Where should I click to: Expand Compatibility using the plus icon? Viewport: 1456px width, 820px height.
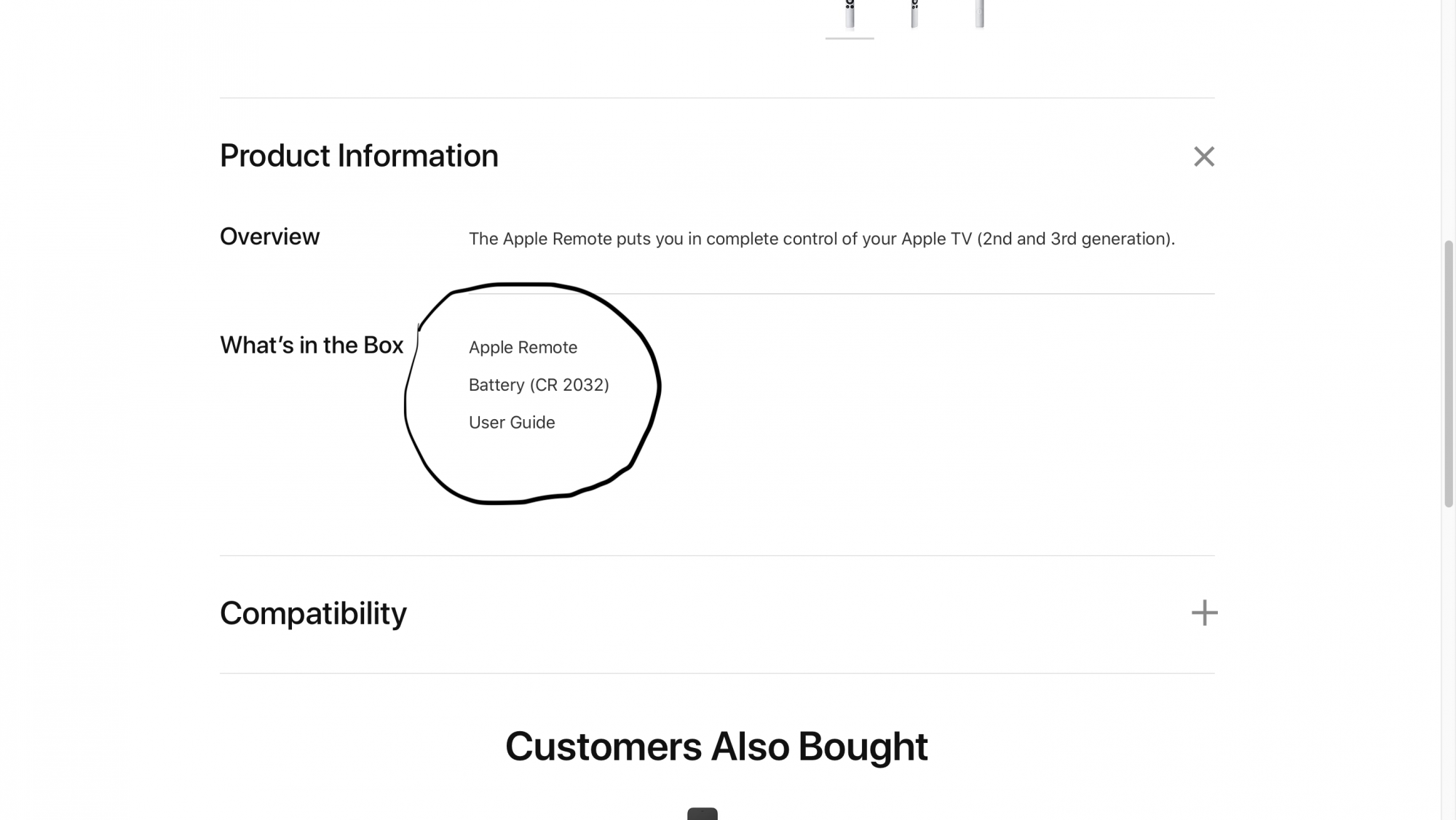point(1204,613)
